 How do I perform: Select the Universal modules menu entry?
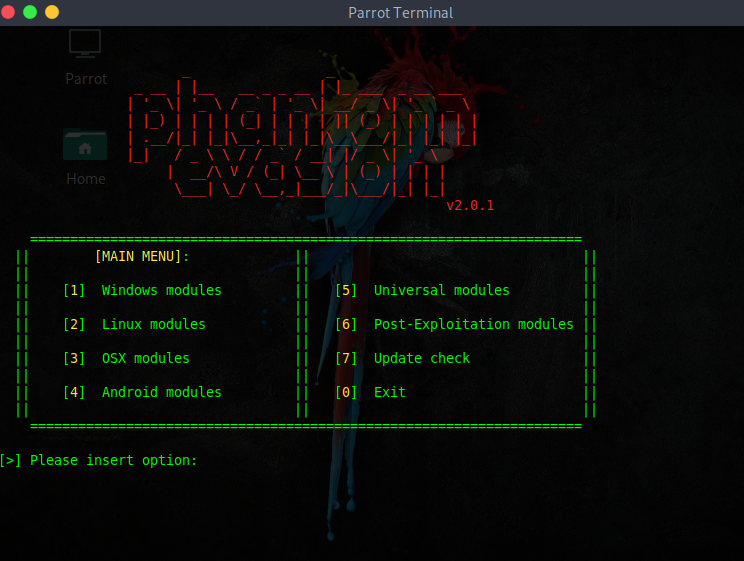click(x=441, y=290)
